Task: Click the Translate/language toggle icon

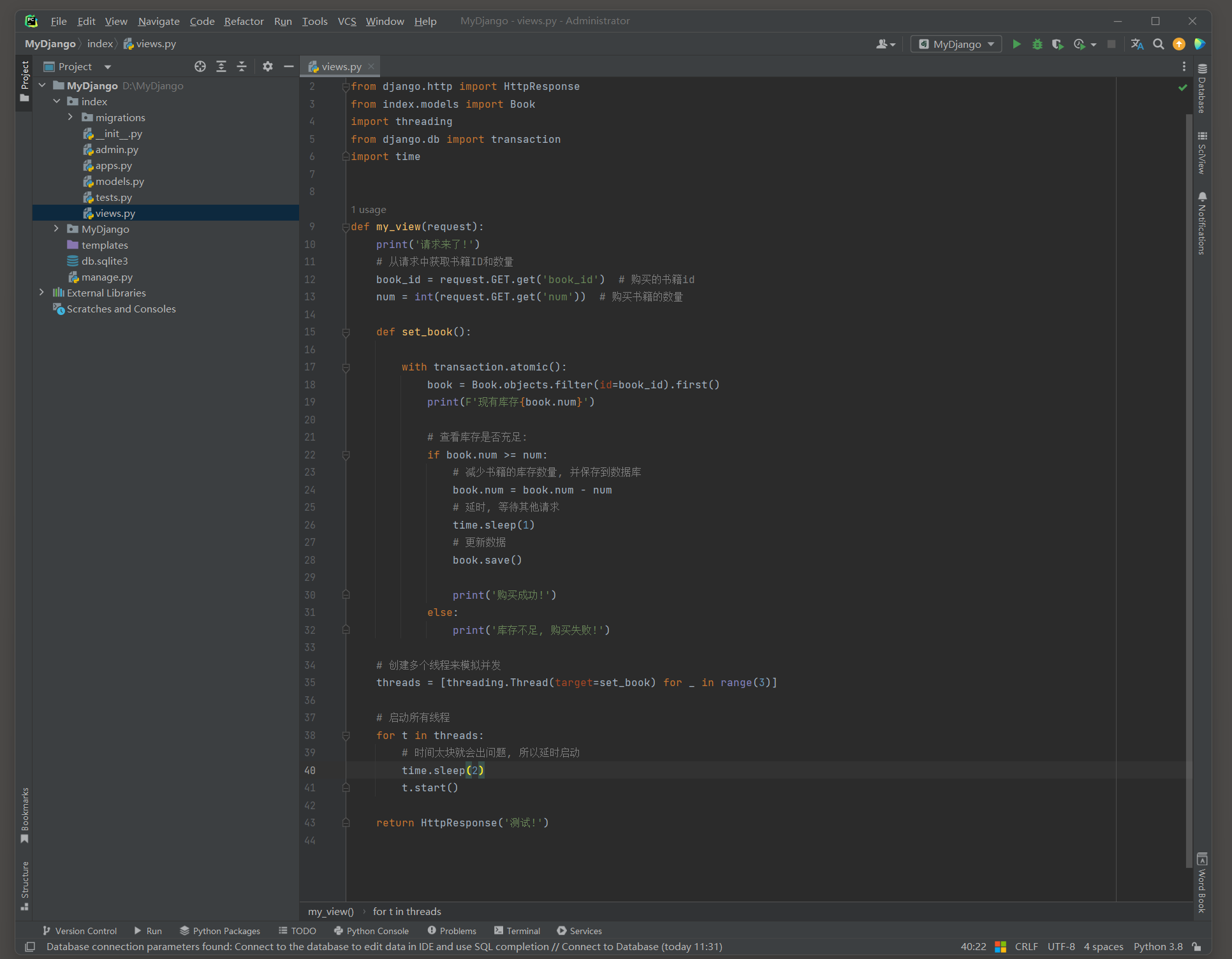Action: coord(1138,44)
